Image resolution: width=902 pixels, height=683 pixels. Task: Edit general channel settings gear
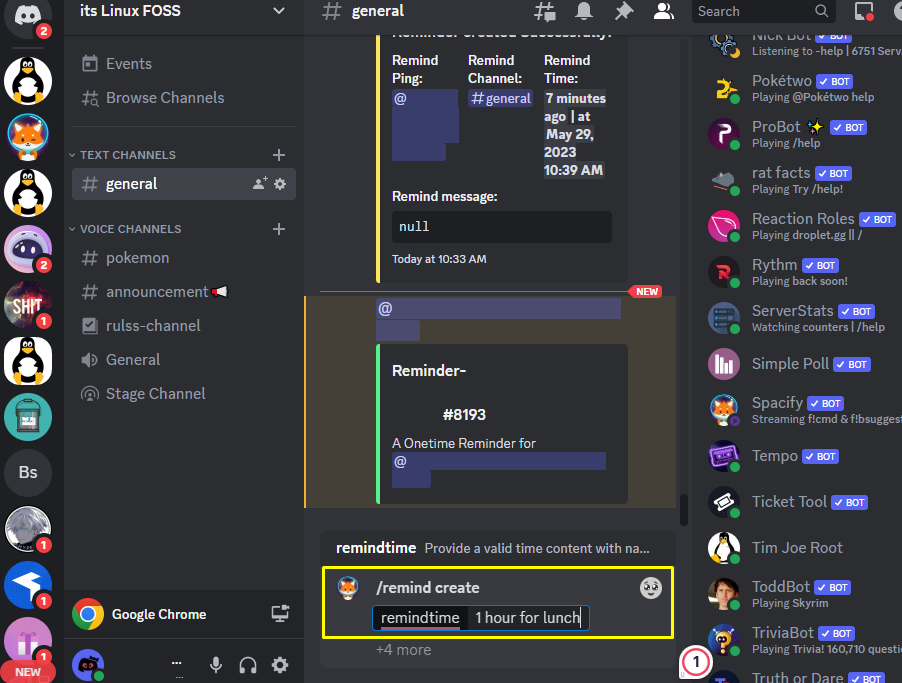coord(280,184)
